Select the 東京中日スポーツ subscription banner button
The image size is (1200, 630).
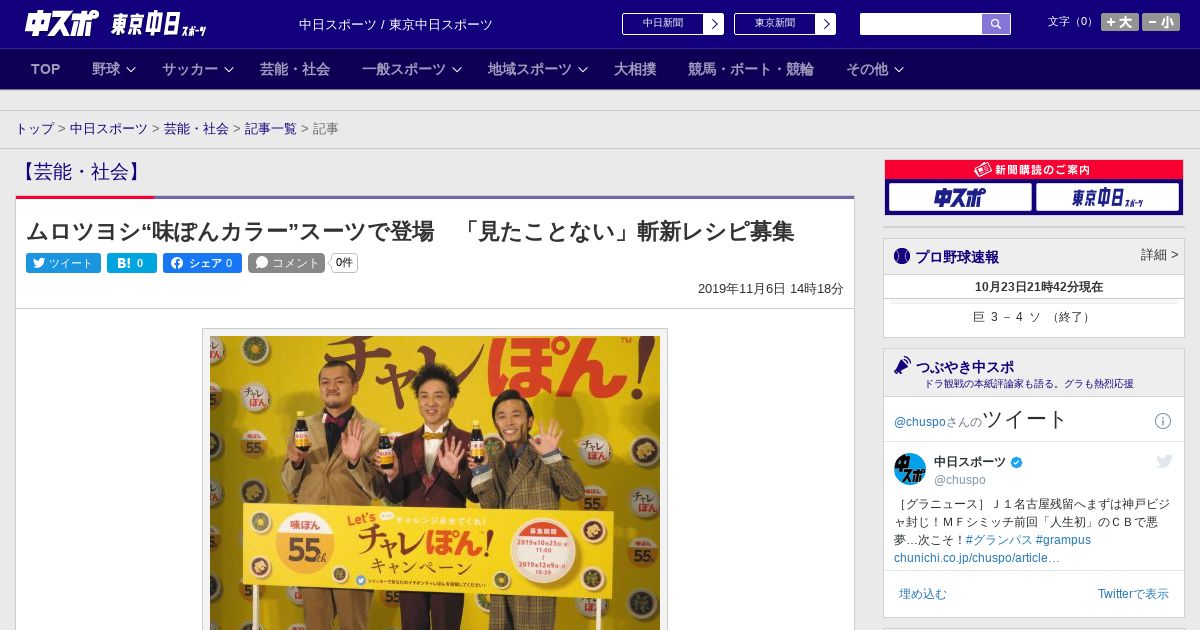point(1107,197)
